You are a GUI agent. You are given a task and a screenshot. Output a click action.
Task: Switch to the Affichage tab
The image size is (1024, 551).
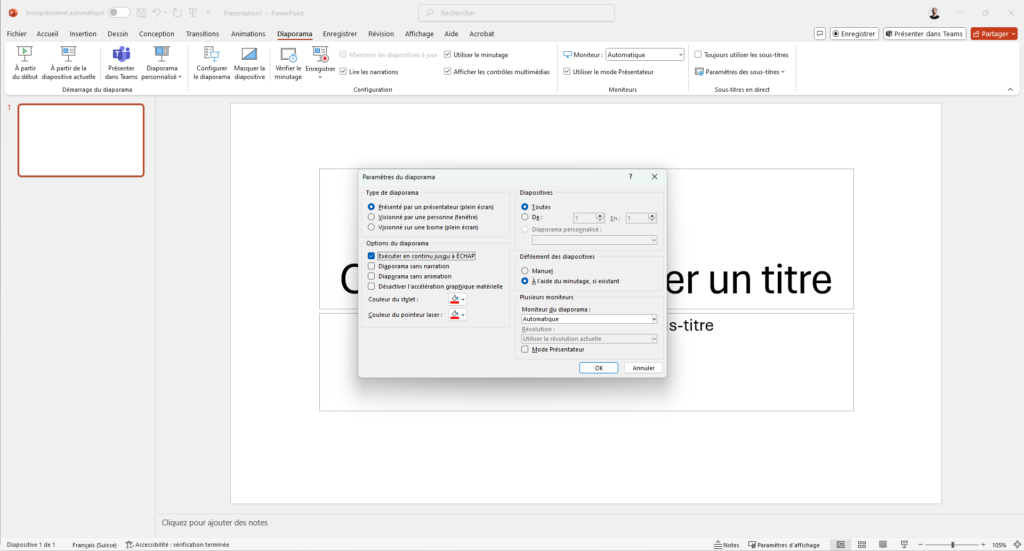[419, 34]
